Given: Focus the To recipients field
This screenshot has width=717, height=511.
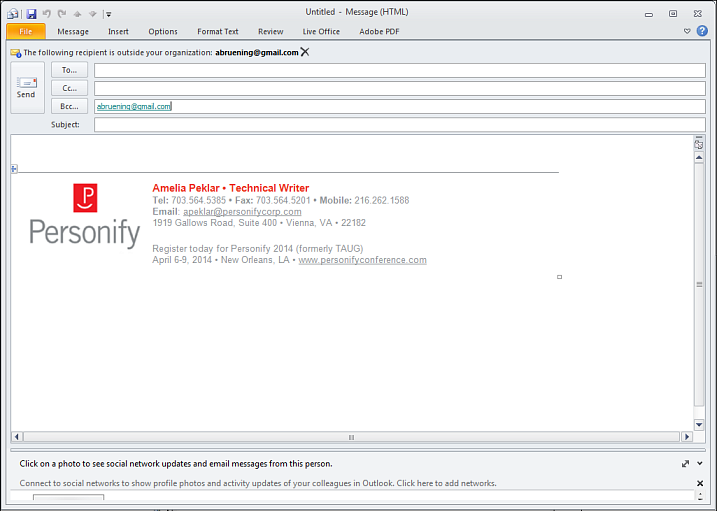Looking at the screenshot, I should tap(400, 70).
